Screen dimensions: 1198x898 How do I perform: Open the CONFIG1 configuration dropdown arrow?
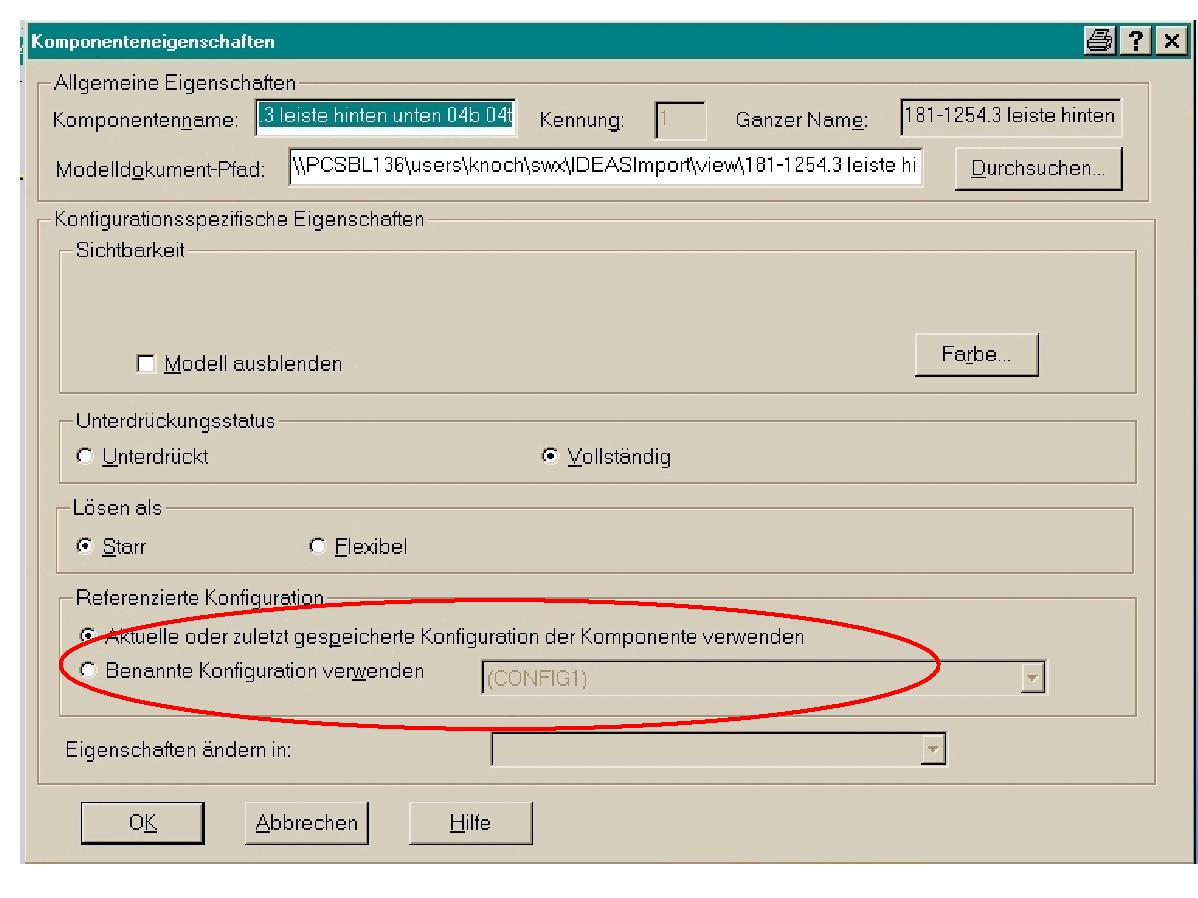point(1032,678)
